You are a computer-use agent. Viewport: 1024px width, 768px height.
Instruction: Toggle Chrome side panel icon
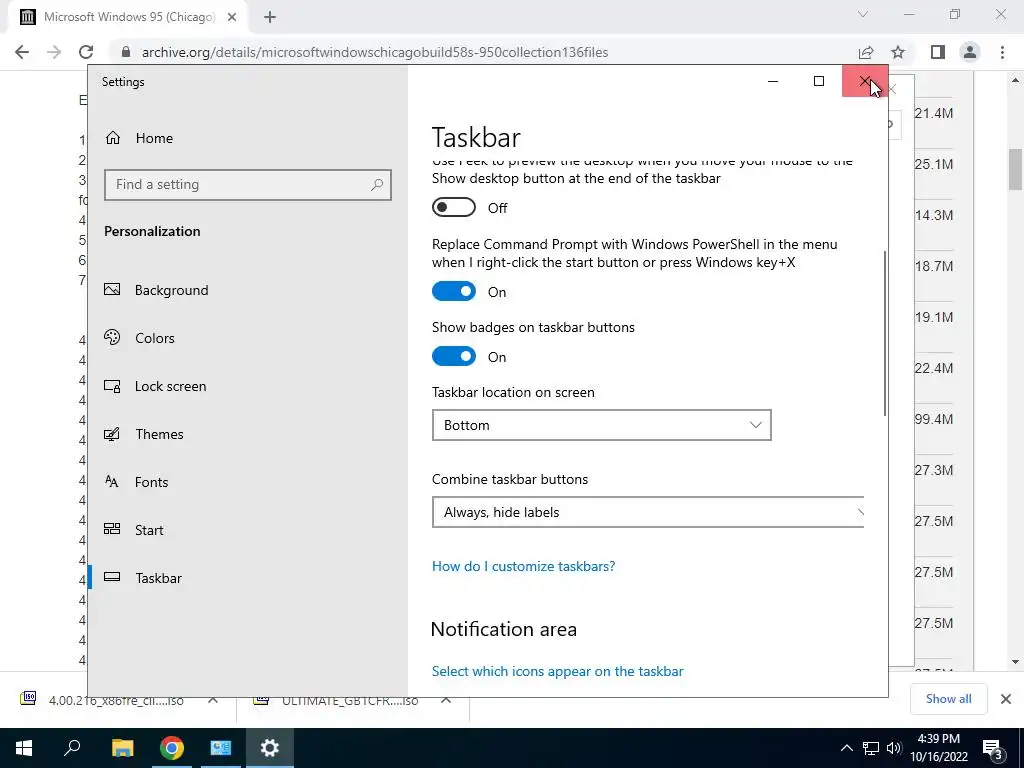click(938, 52)
